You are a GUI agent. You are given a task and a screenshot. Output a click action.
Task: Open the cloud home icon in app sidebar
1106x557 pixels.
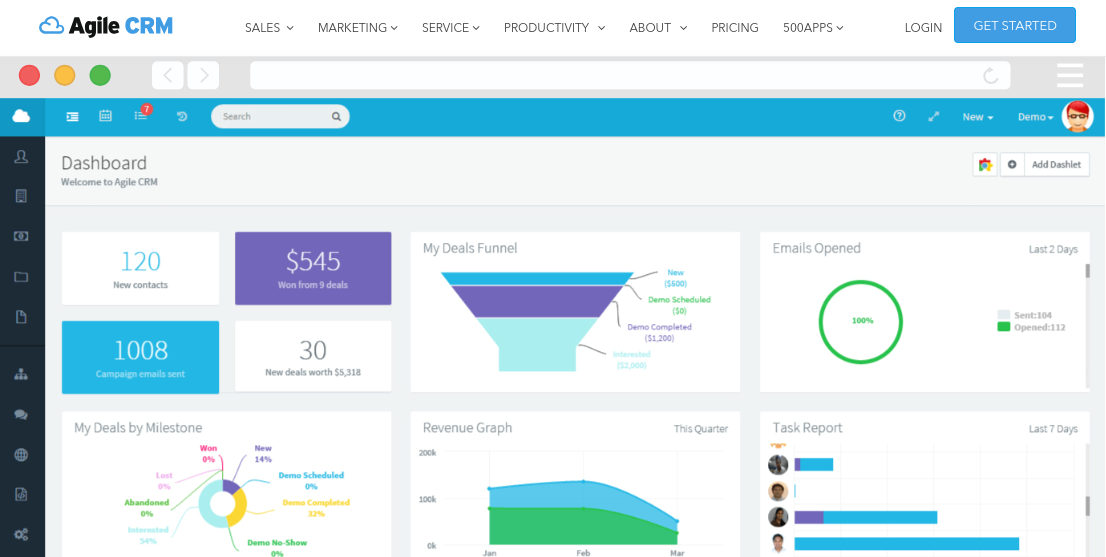pos(21,116)
